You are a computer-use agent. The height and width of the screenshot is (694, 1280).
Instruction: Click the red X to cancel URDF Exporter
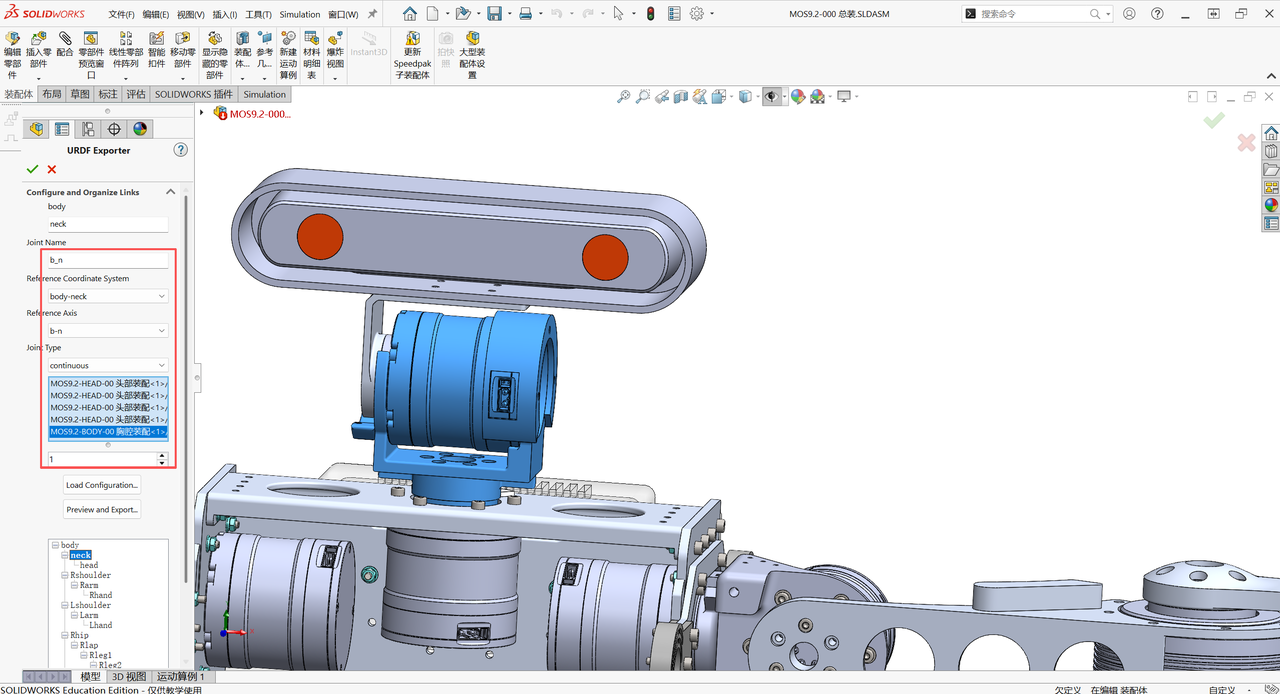52,170
